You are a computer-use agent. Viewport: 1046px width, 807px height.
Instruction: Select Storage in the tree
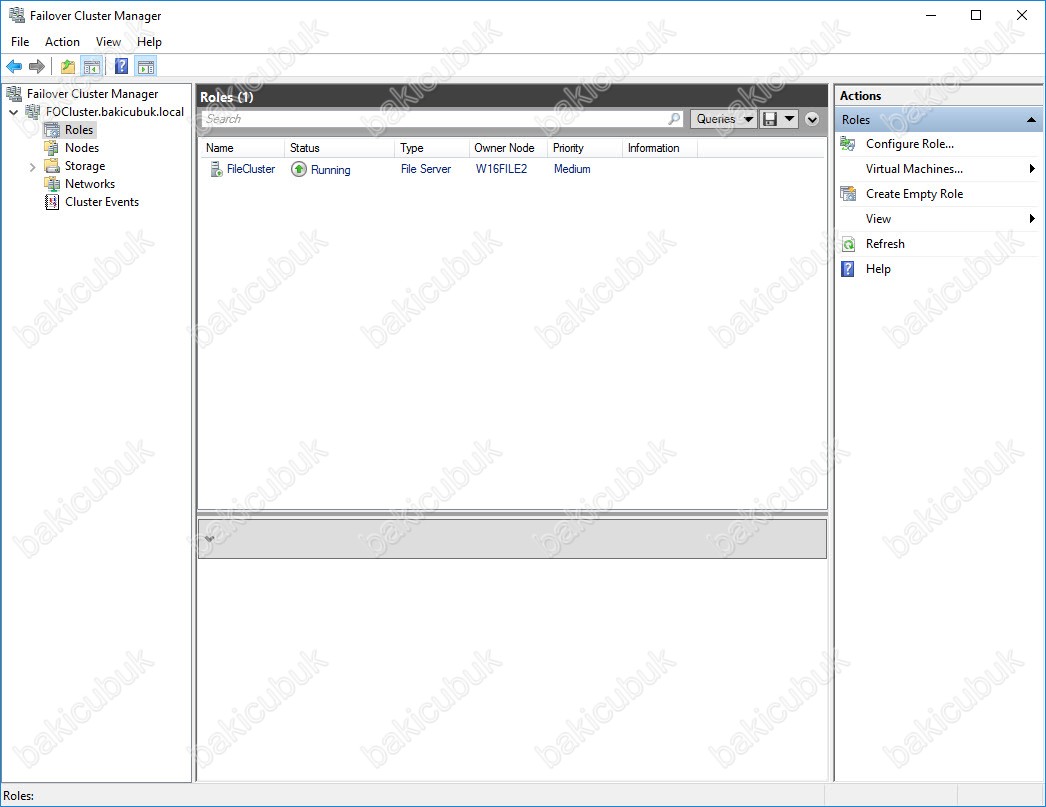coord(85,166)
